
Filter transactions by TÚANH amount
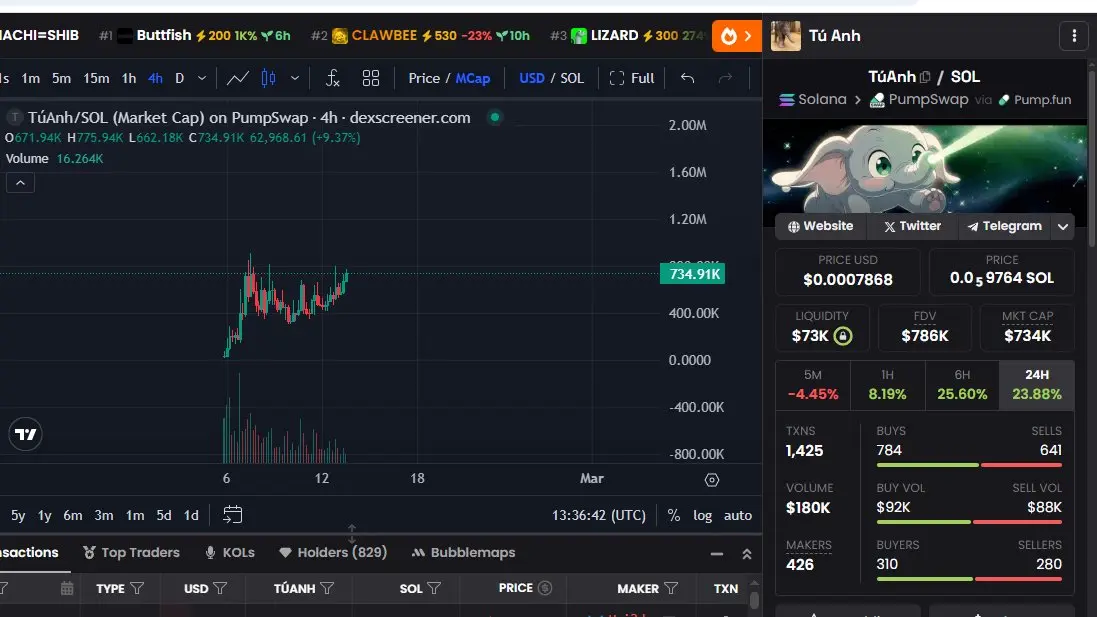(x=327, y=588)
